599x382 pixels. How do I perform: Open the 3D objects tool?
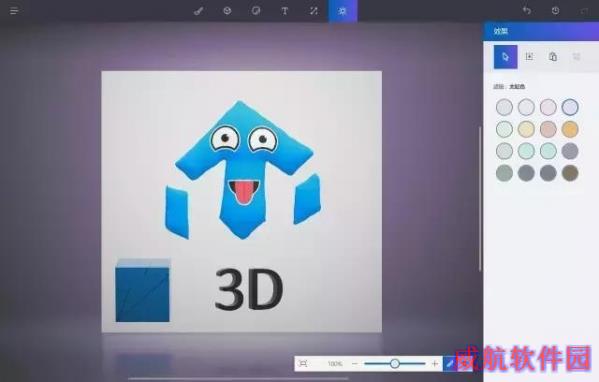pos(227,11)
